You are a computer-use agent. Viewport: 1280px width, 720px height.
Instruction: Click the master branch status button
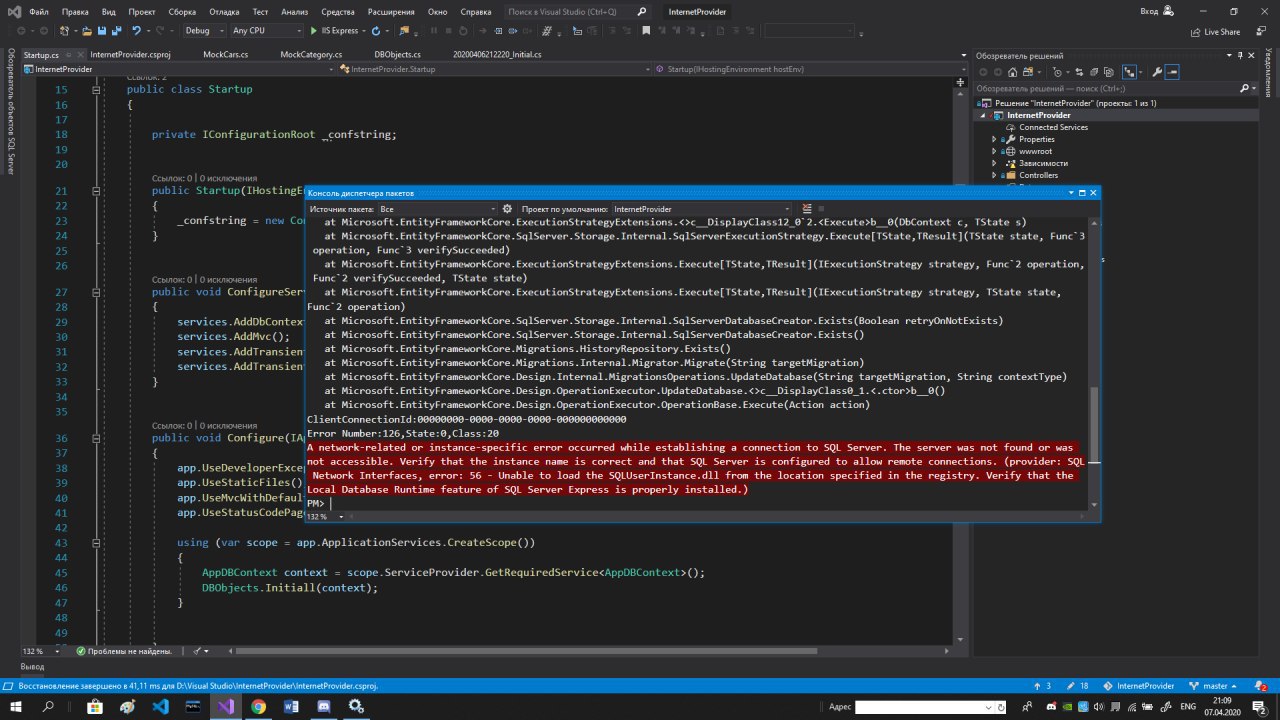(1214, 686)
